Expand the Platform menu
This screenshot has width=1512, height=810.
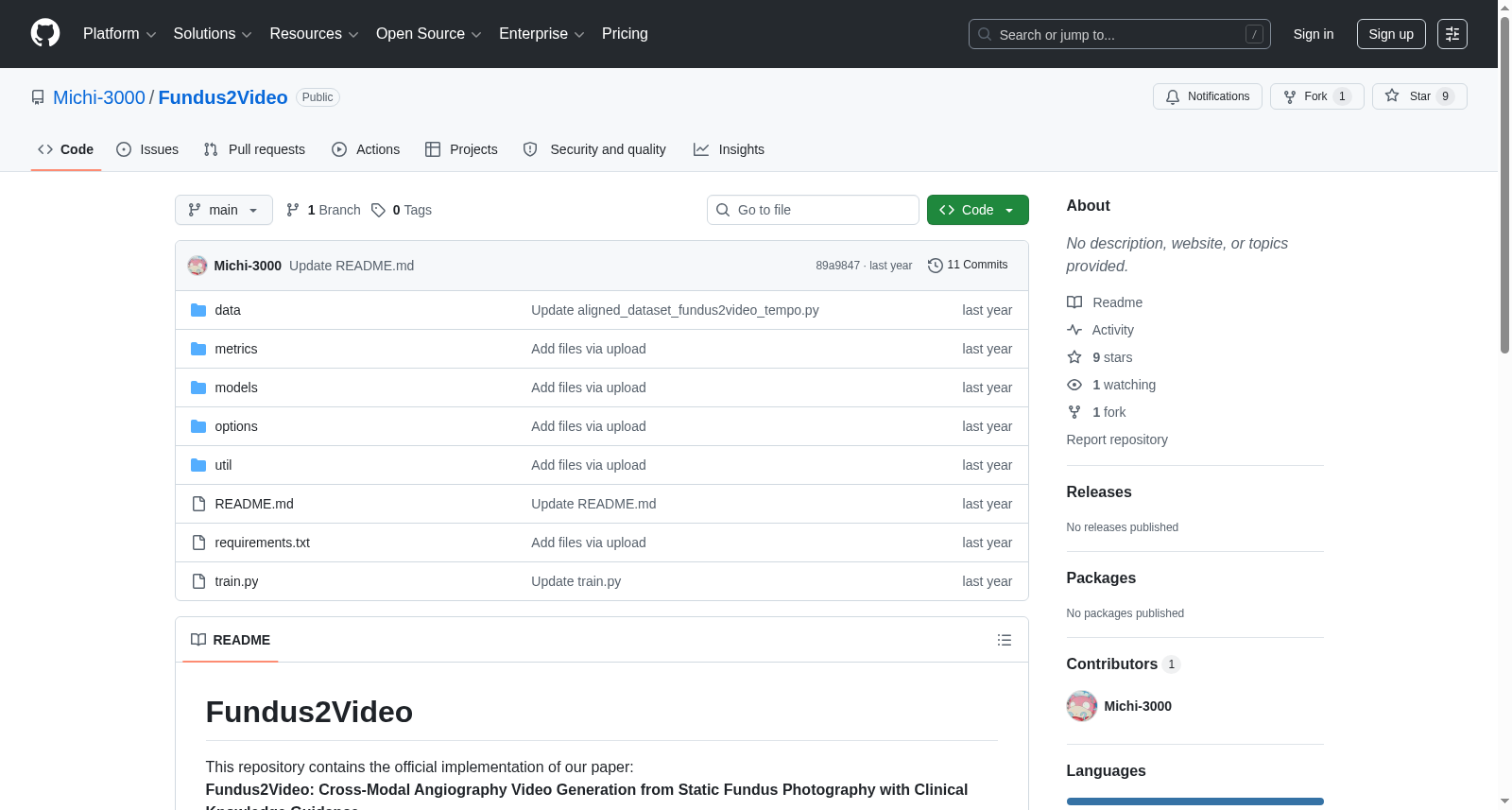click(120, 34)
